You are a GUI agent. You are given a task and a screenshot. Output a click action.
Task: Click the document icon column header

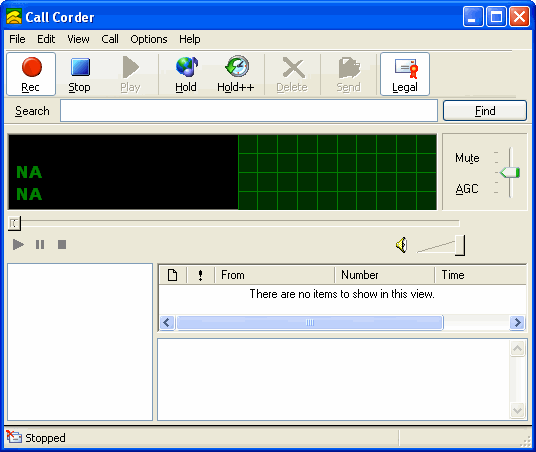point(173,275)
